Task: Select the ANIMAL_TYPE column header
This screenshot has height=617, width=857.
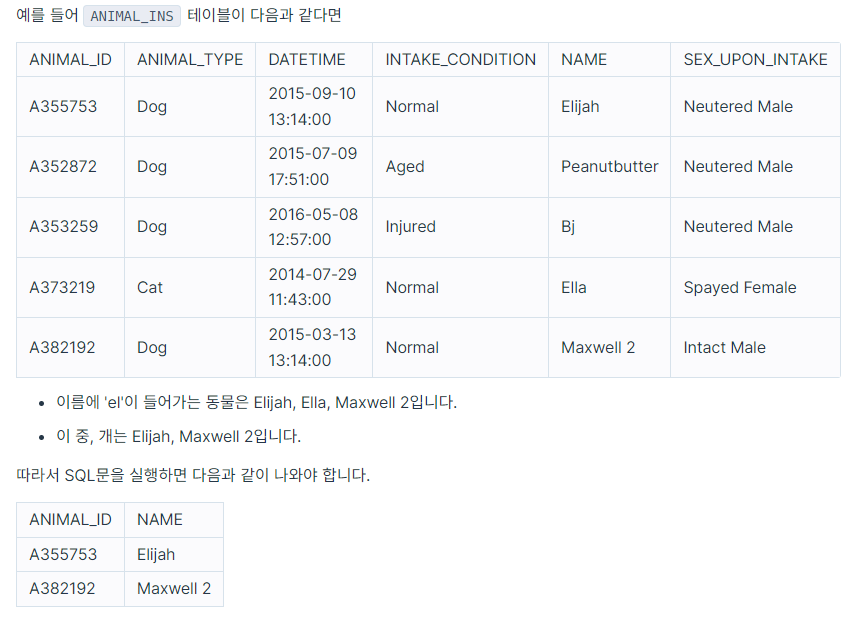Action: pos(190,60)
